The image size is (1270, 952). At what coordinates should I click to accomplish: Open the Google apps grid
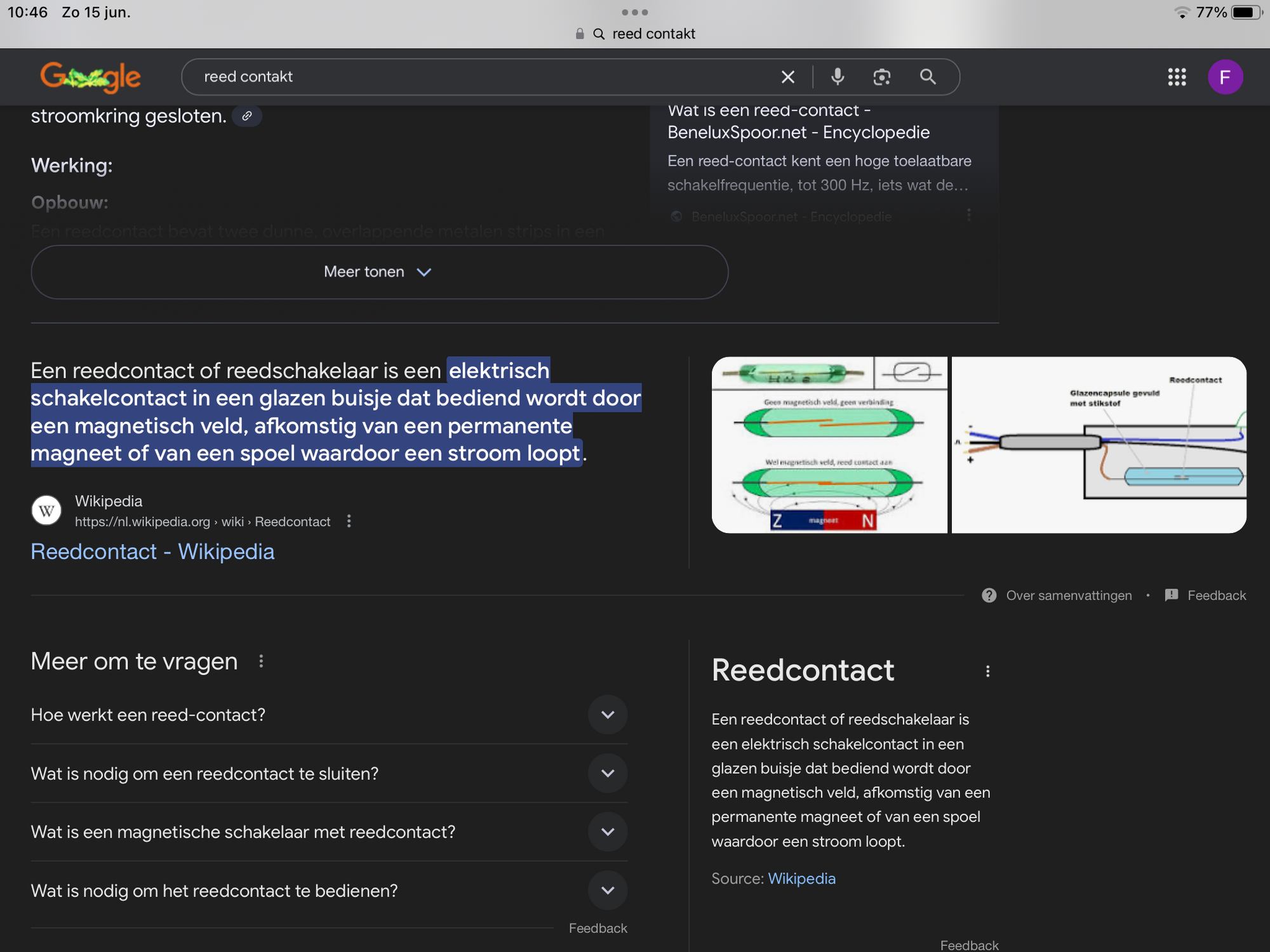click(1177, 77)
